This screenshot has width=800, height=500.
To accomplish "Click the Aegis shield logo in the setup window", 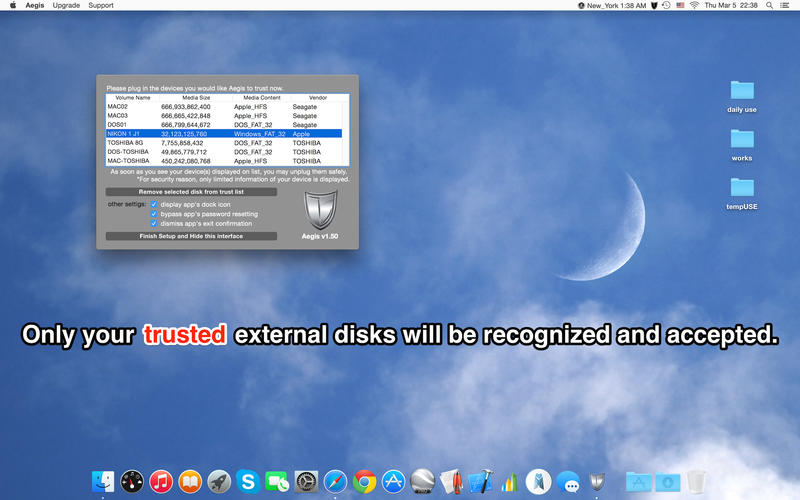I will point(318,208).
